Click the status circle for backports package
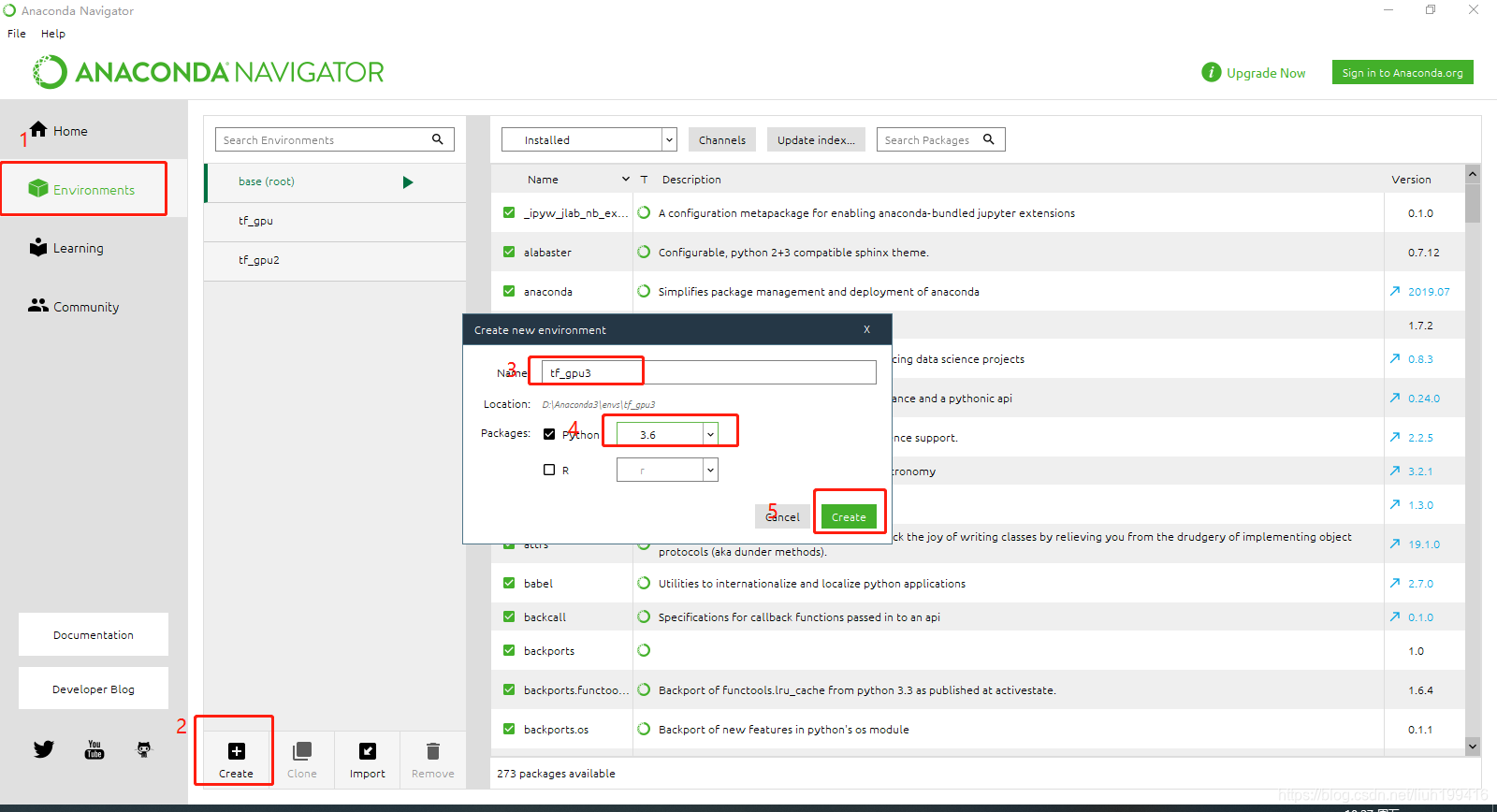The width and height of the screenshot is (1497, 812). click(644, 650)
